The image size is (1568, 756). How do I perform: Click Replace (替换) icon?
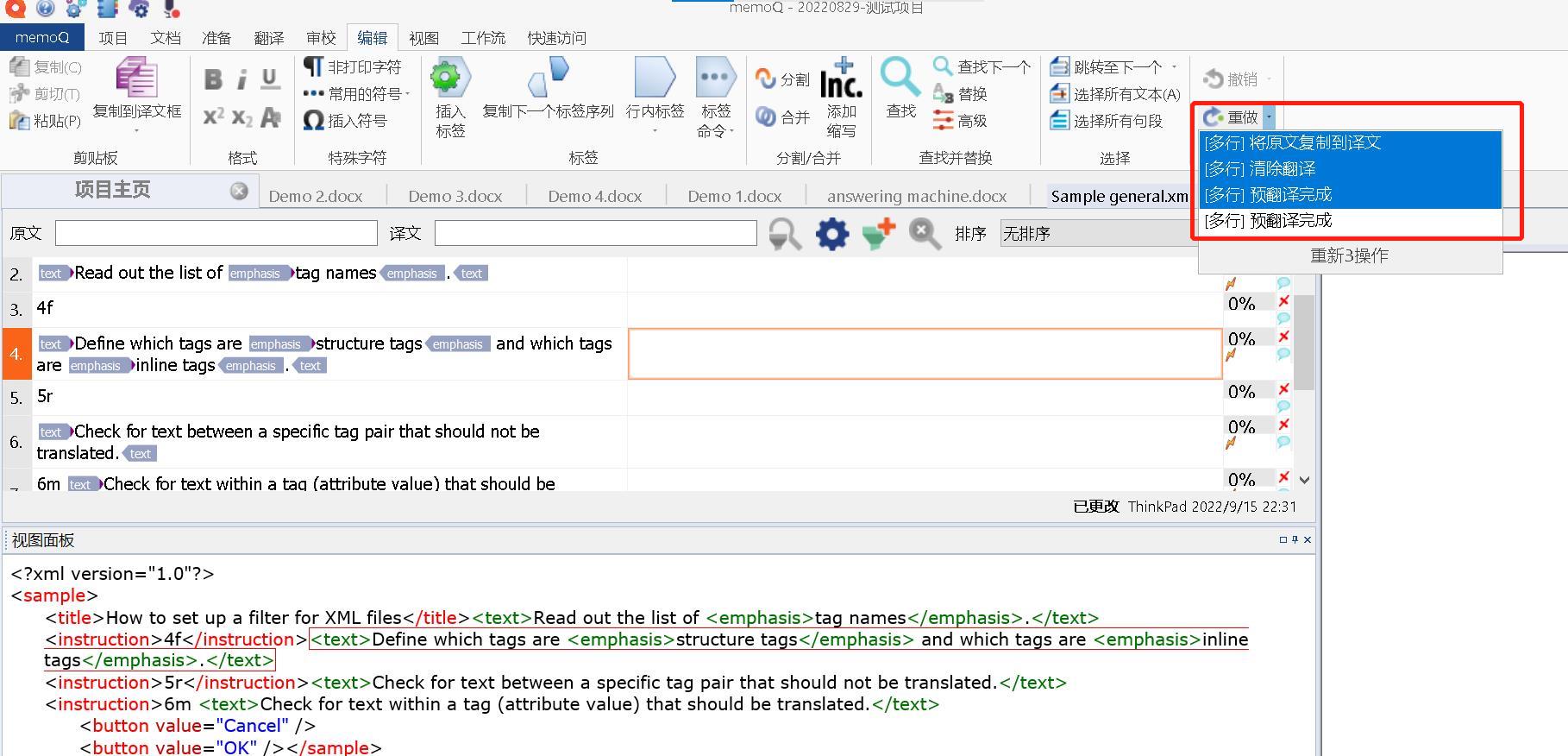[943, 93]
